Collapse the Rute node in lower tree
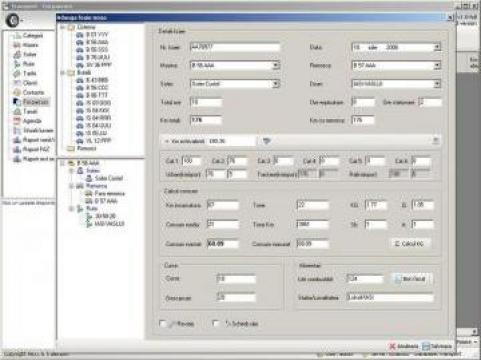Image resolution: width=481 pixels, height=360 pixels. click(71, 209)
